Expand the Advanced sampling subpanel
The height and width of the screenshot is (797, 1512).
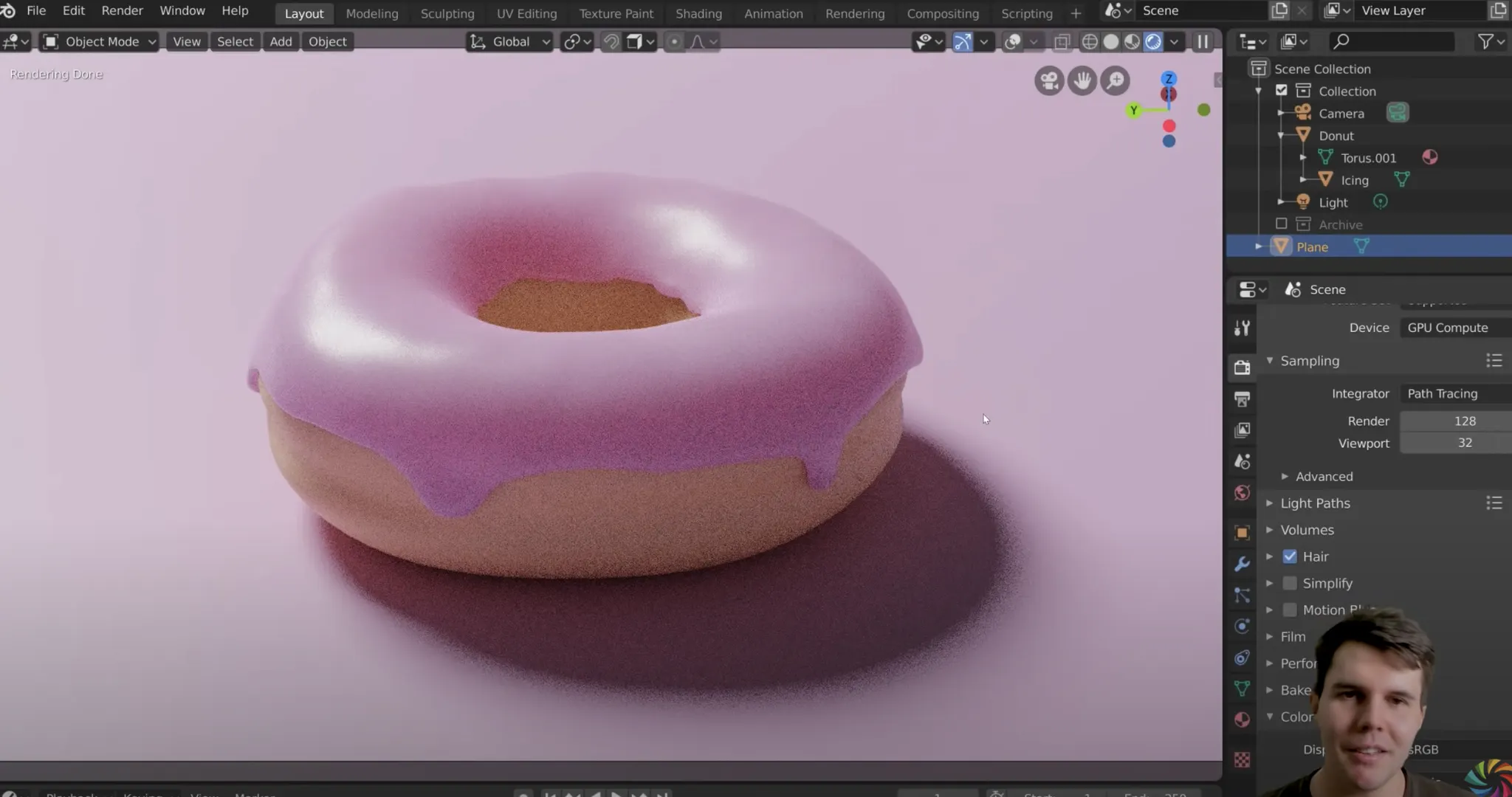1324,477
